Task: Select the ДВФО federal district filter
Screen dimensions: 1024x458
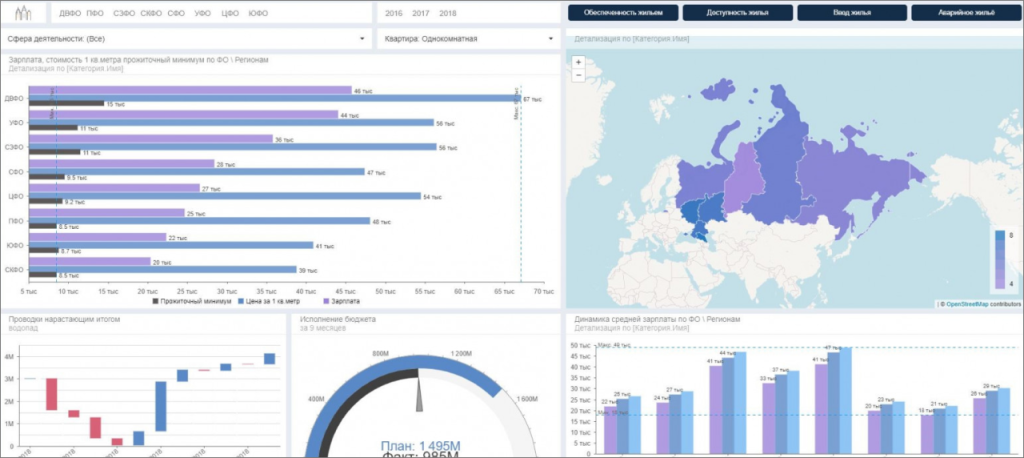Action: pos(70,13)
